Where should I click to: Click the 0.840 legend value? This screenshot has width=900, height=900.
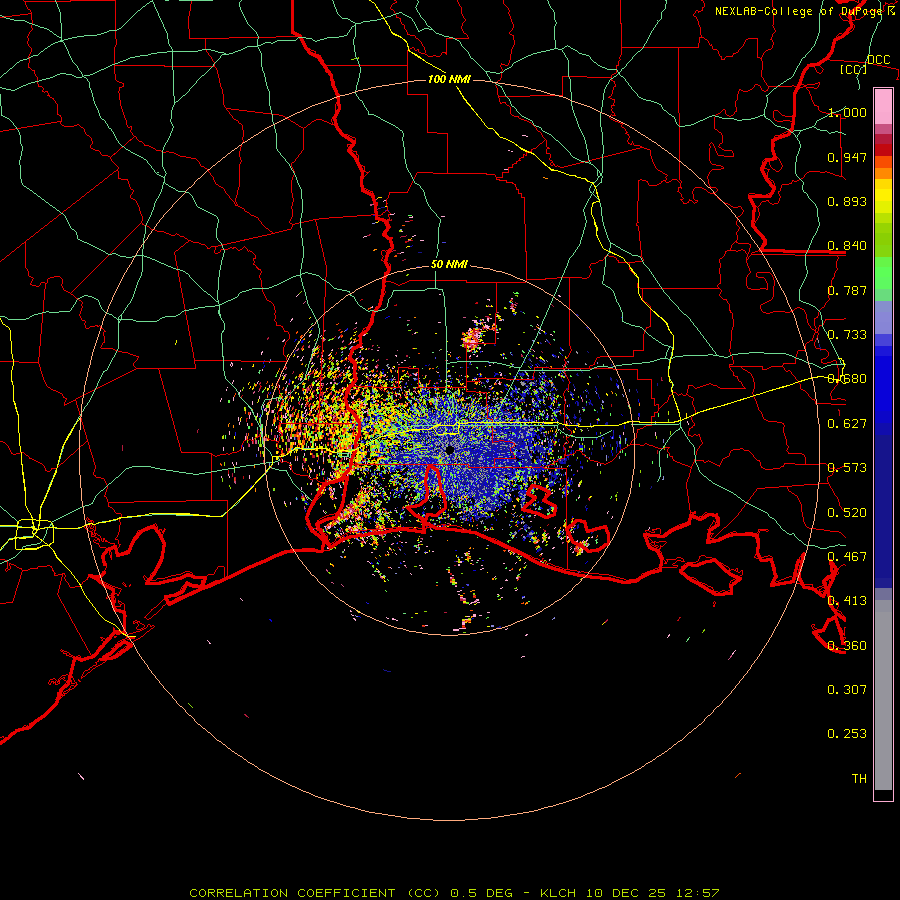[847, 246]
